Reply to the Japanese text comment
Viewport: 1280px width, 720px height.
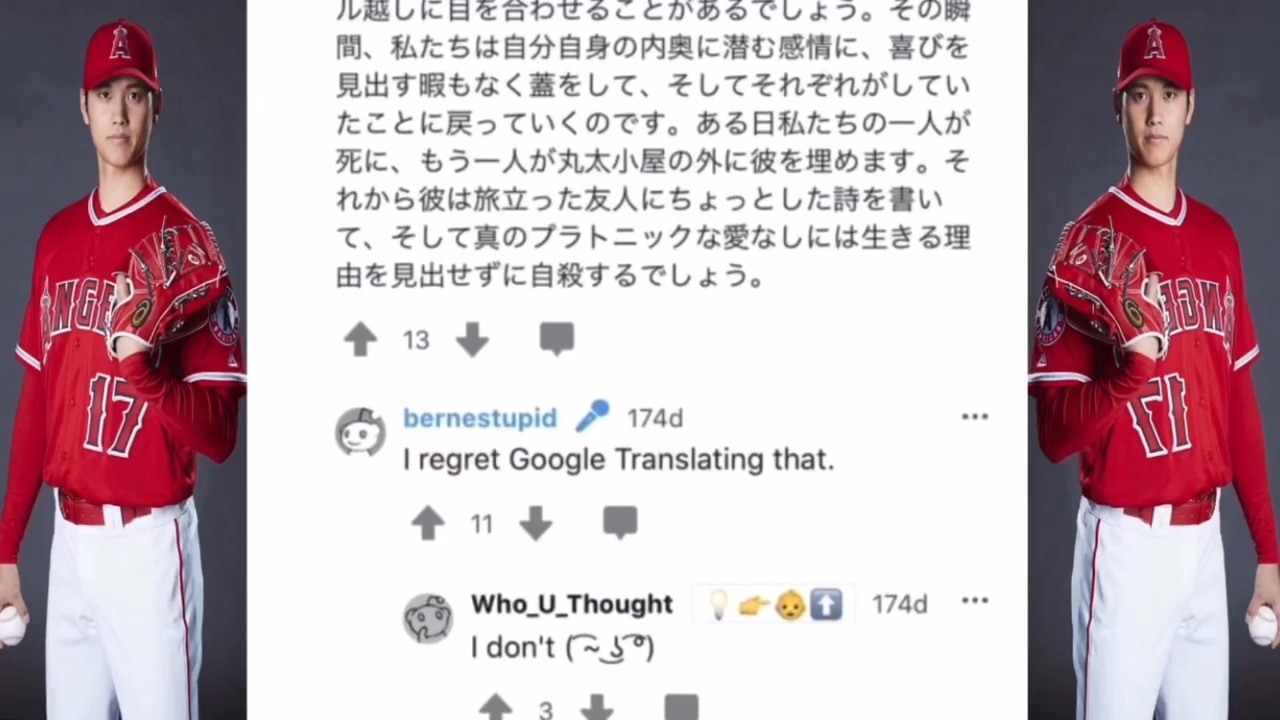(x=557, y=339)
